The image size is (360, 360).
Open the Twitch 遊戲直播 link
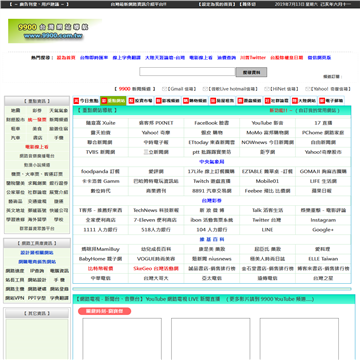tap(212, 181)
